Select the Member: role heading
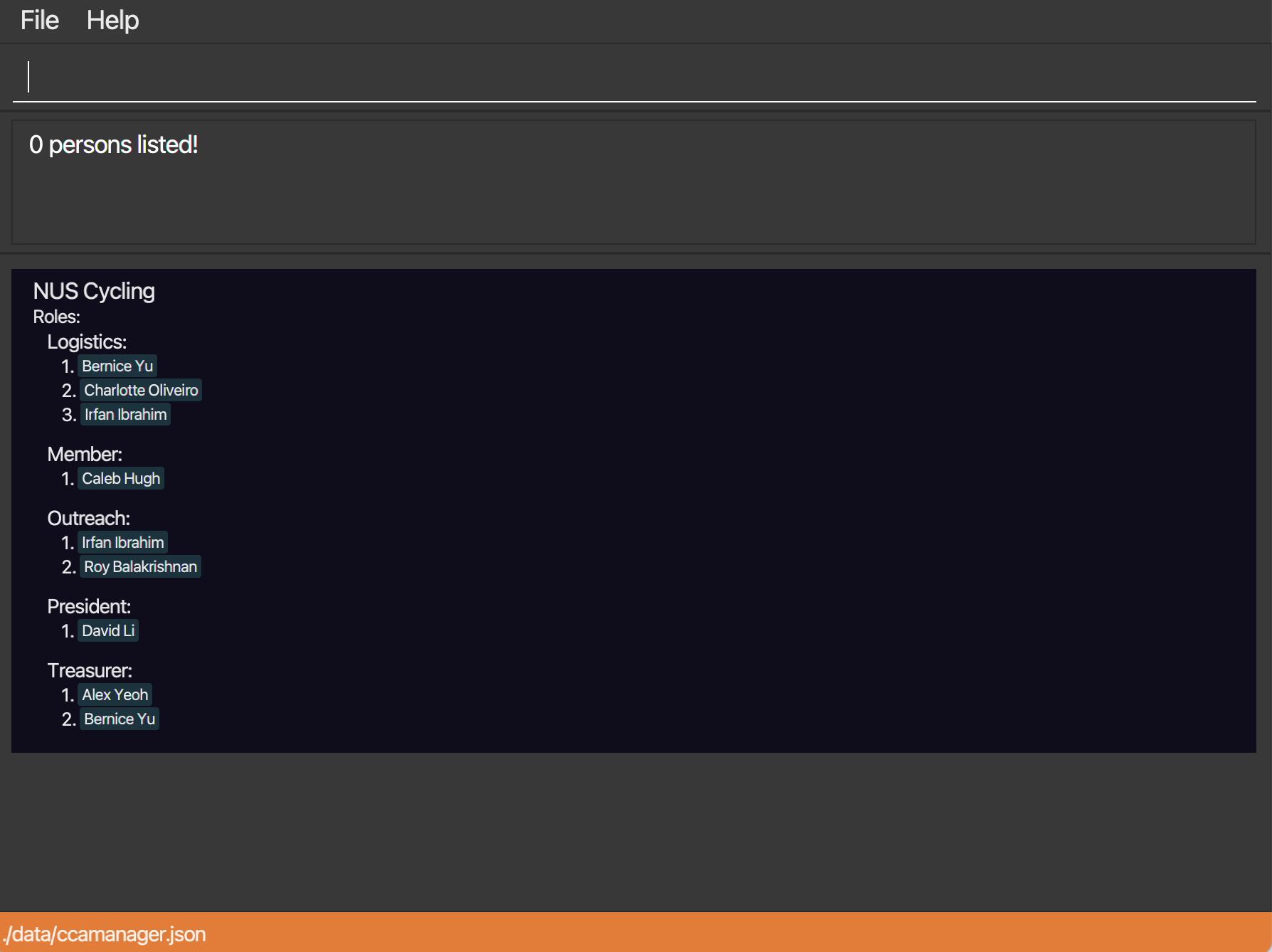The height and width of the screenshot is (952, 1272). (85, 455)
